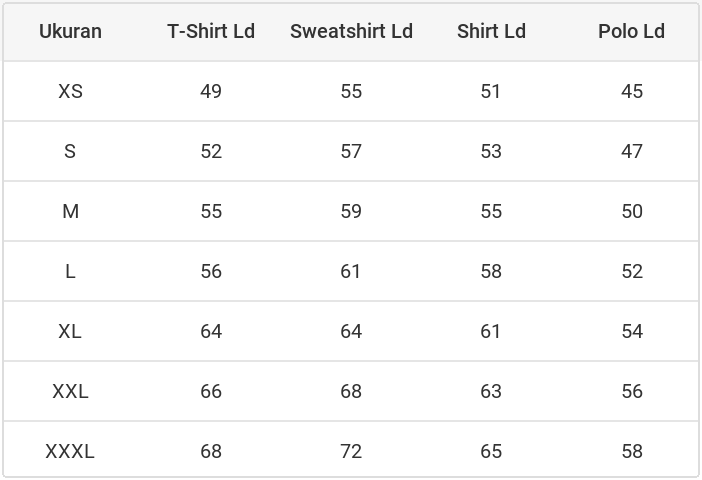Select the XXL size row label
702x480 pixels.
(x=70, y=391)
